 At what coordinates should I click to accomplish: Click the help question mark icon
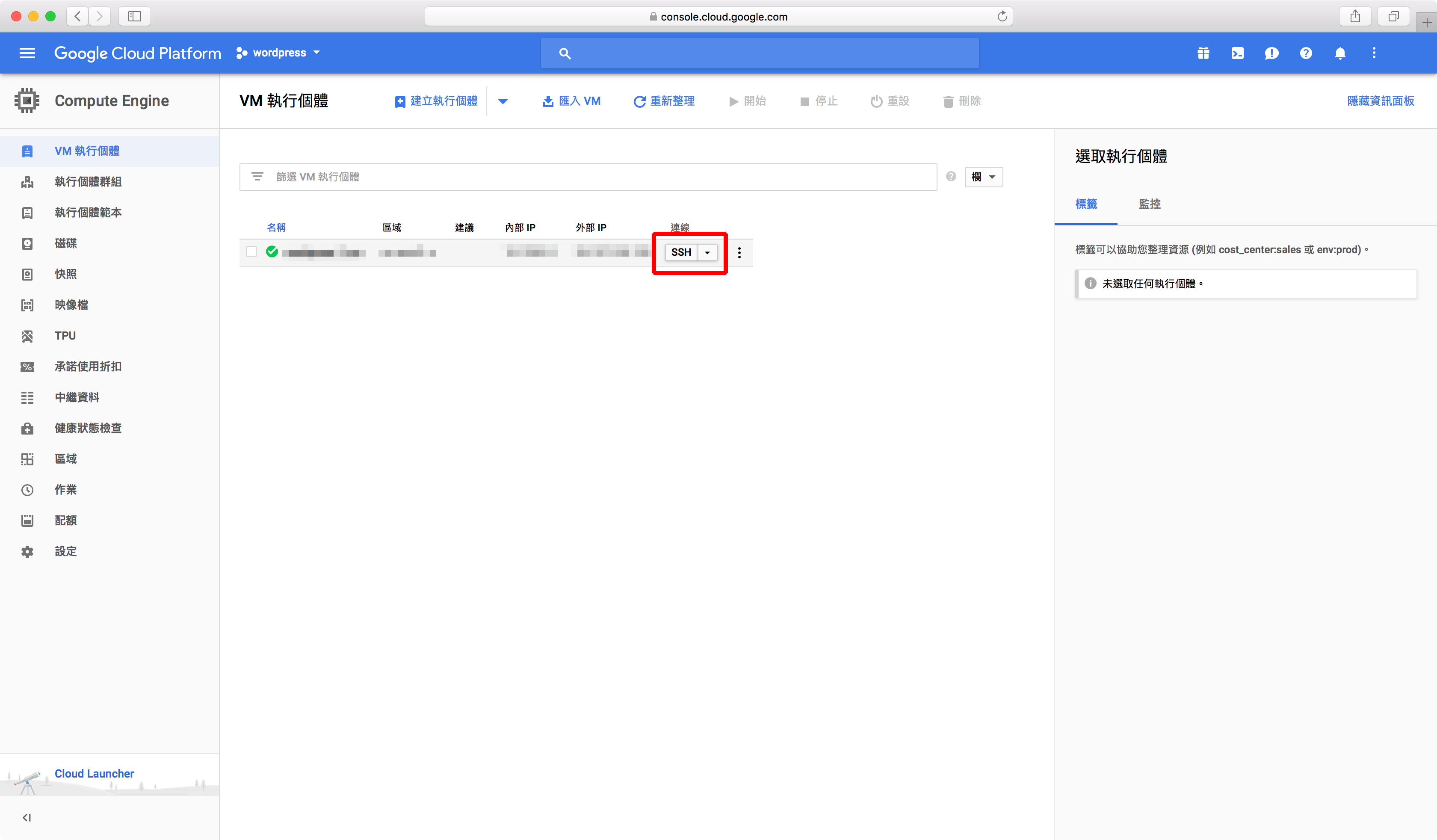(1305, 53)
